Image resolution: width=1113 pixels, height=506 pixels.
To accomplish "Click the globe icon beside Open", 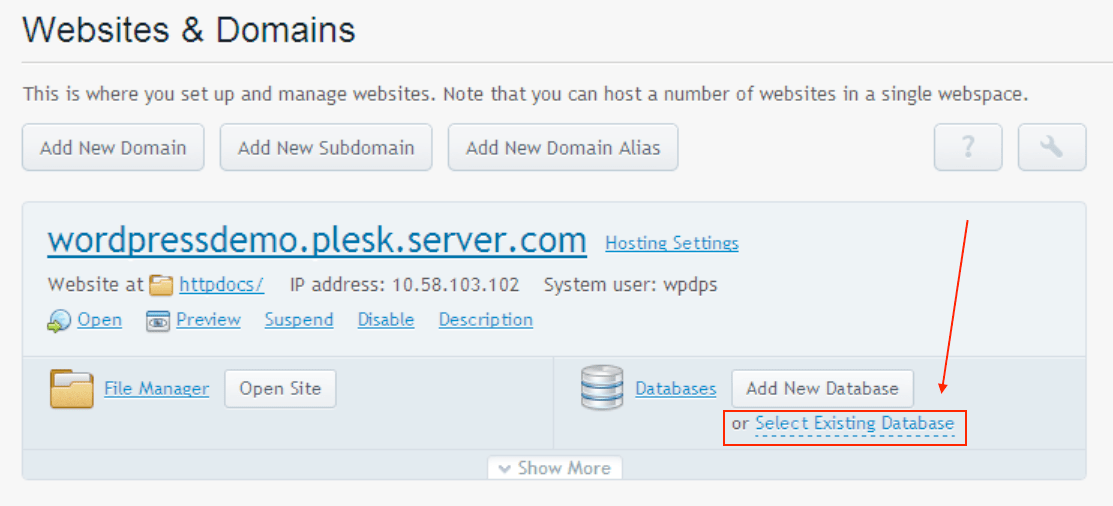I will pos(59,321).
